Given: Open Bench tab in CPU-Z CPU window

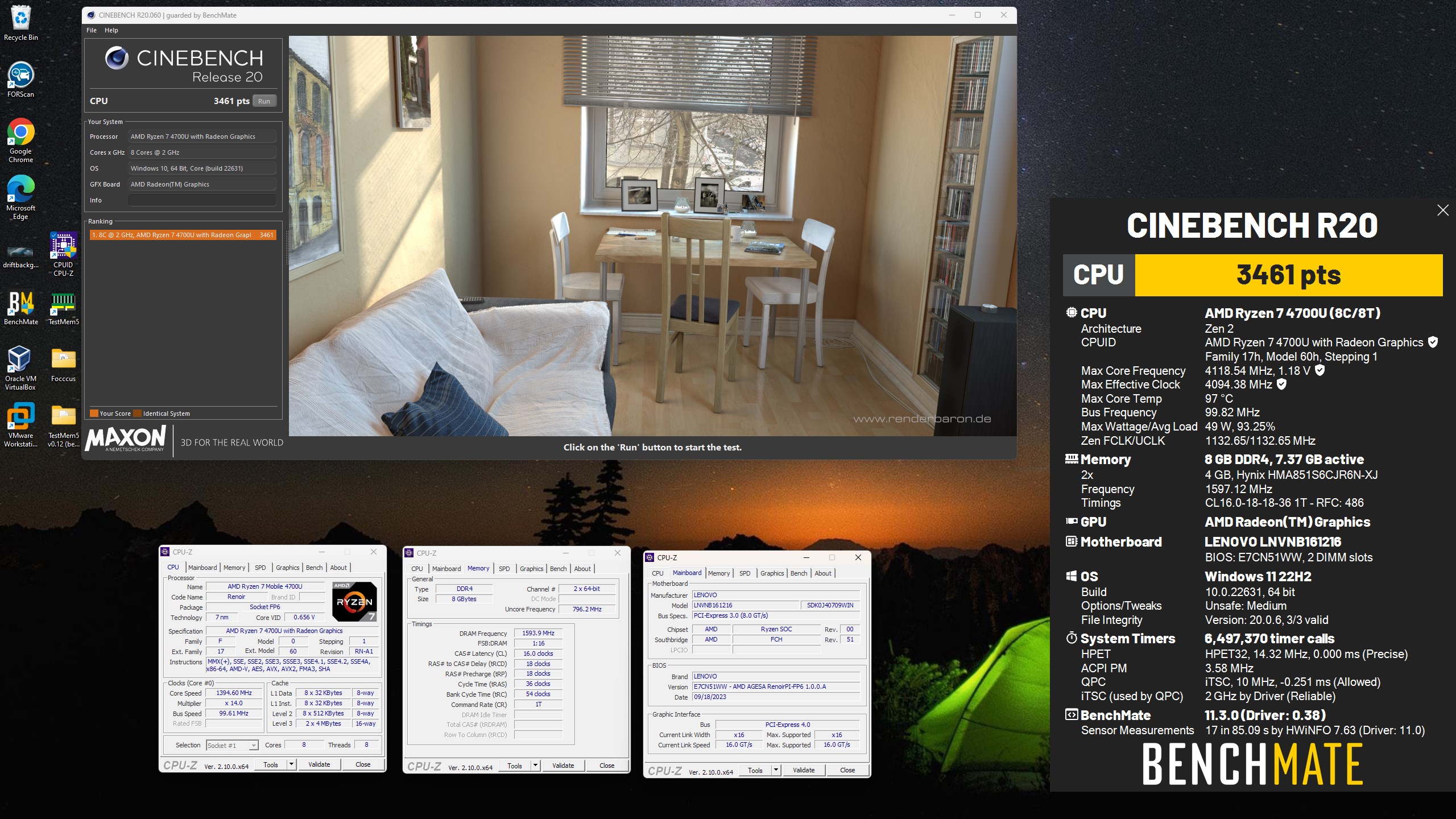Looking at the screenshot, I should coord(315,568).
